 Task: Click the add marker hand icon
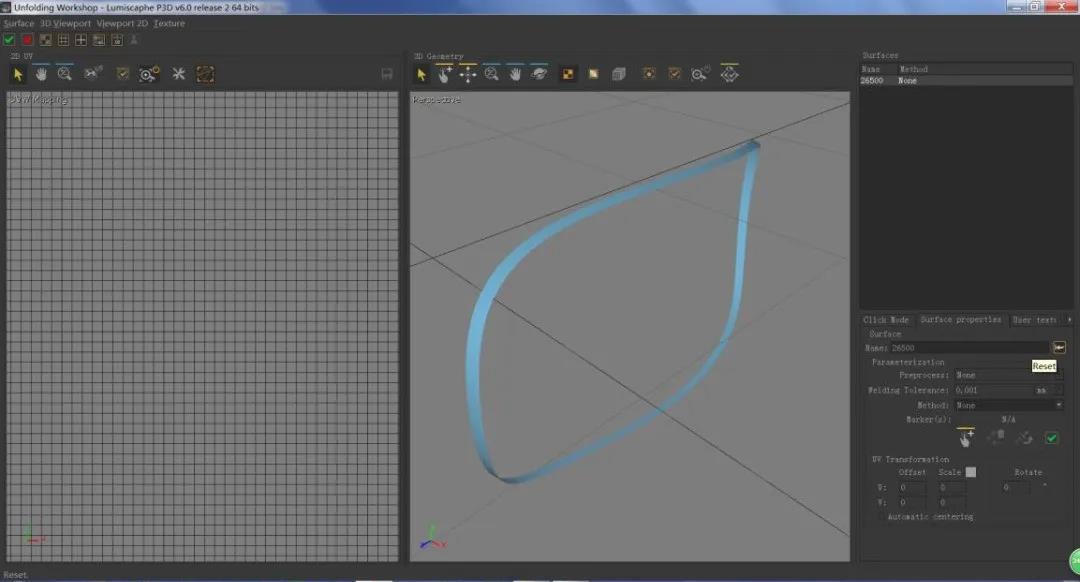(x=965, y=438)
